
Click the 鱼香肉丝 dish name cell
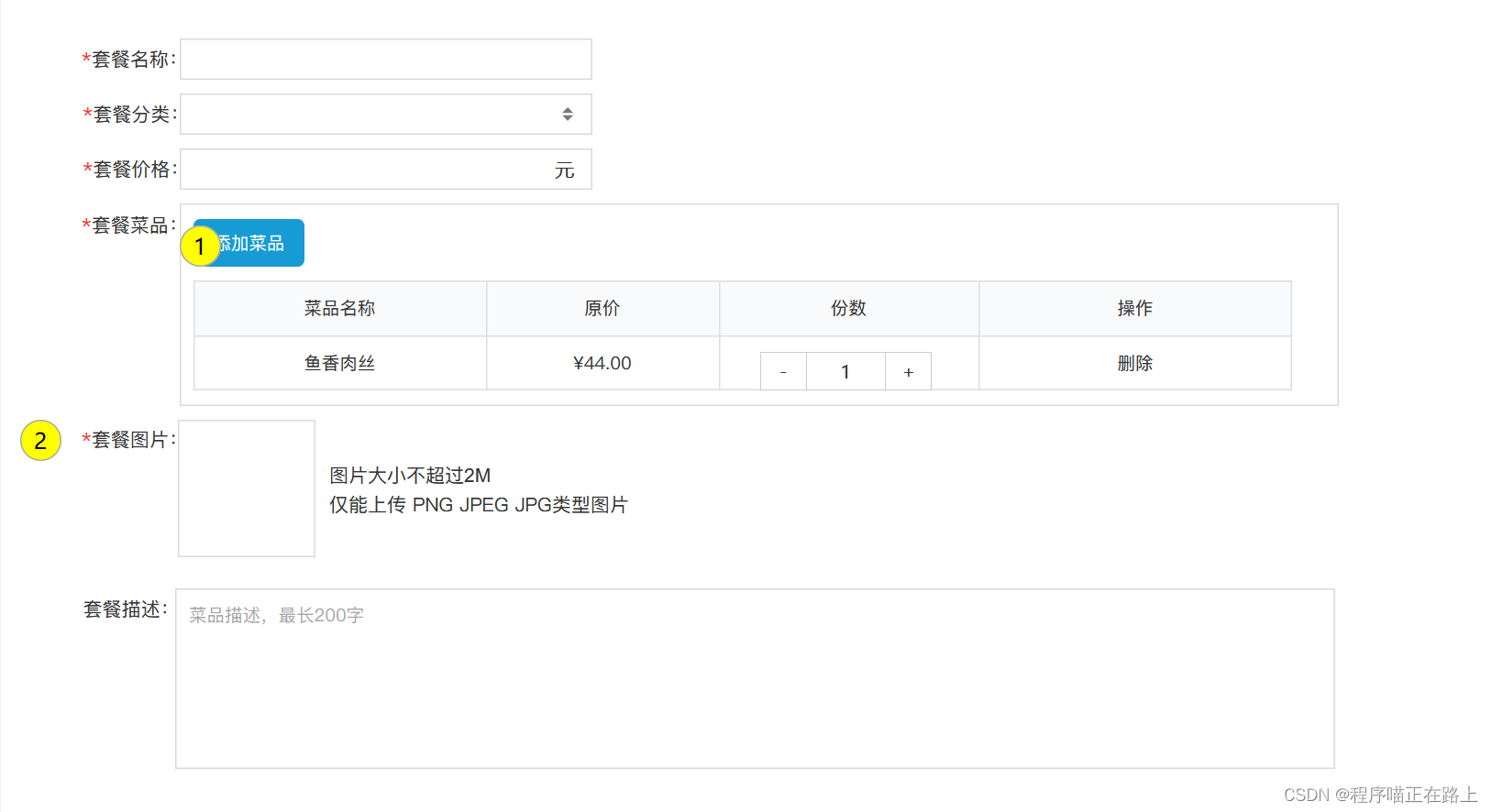pos(340,363)
